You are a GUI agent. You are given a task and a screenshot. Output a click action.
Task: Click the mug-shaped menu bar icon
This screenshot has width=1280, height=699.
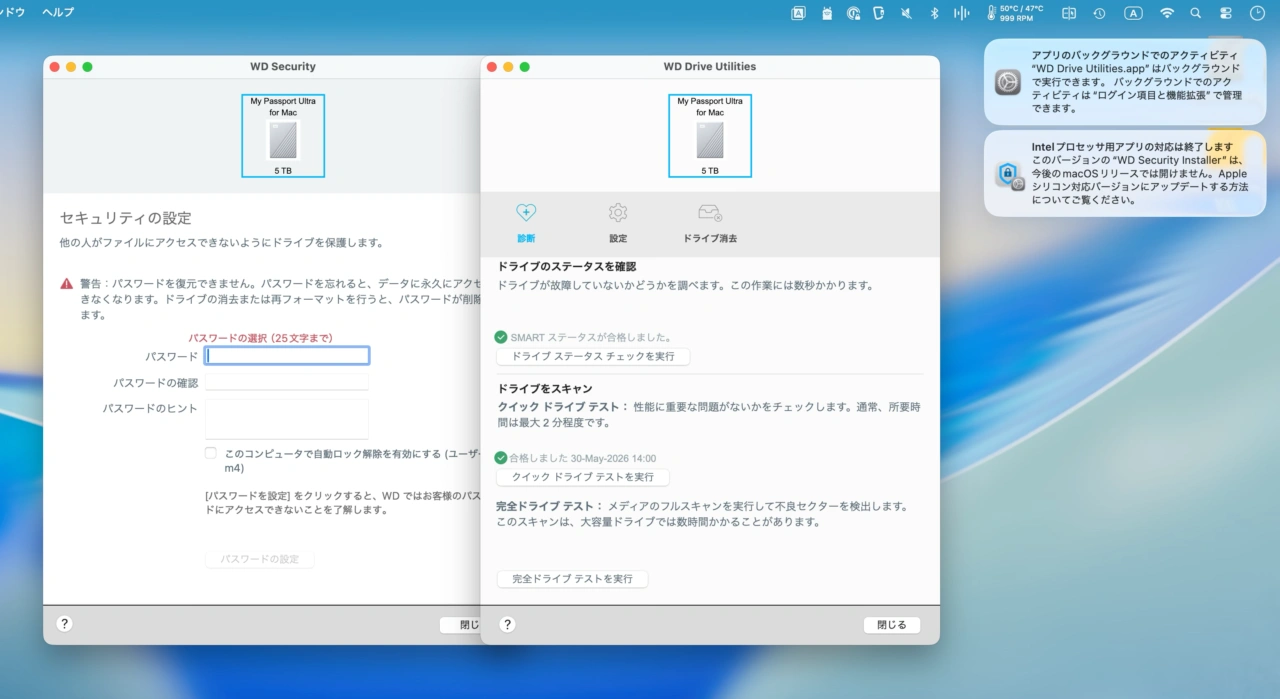879,13
